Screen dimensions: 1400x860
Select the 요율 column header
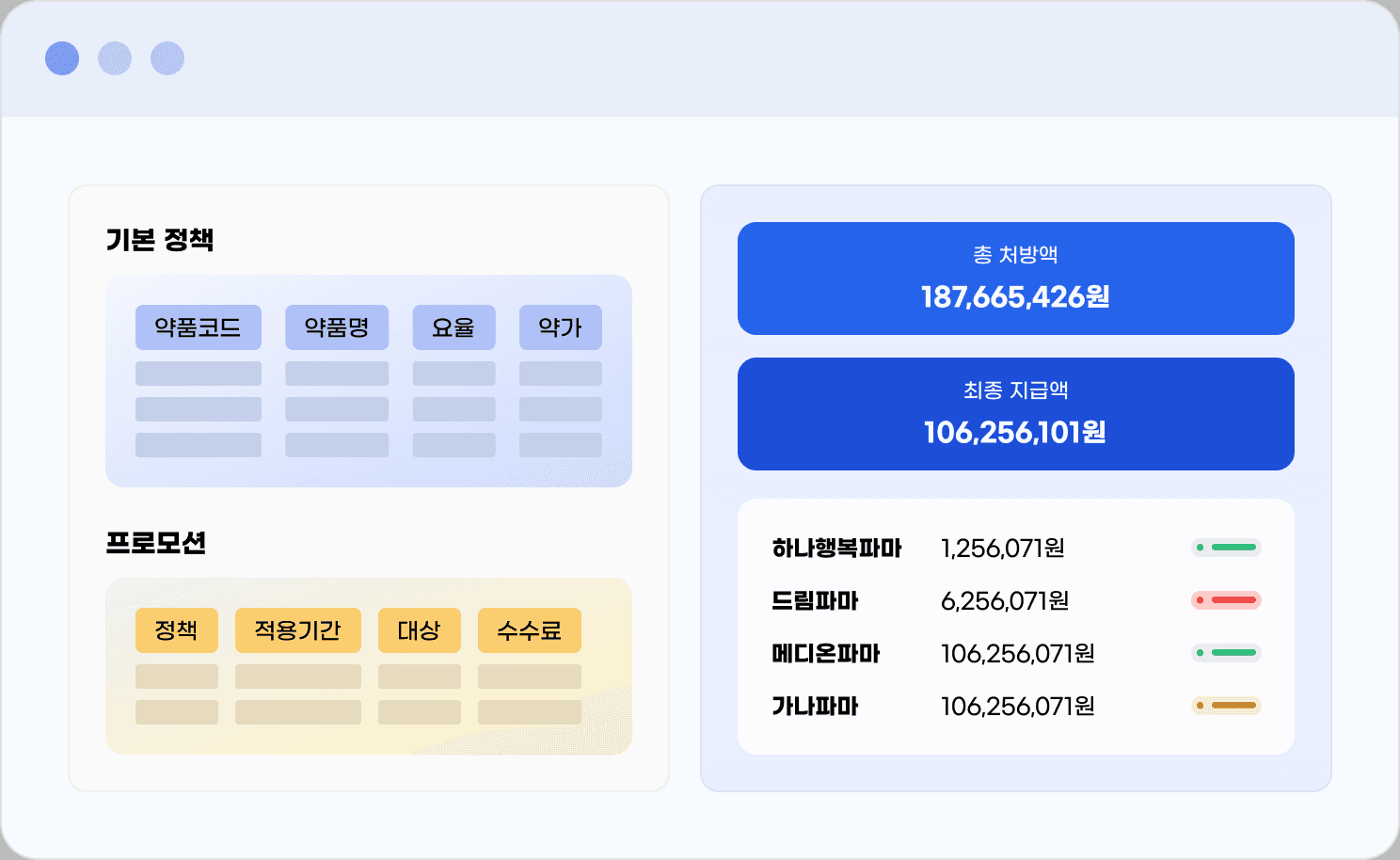coord(453,327)
